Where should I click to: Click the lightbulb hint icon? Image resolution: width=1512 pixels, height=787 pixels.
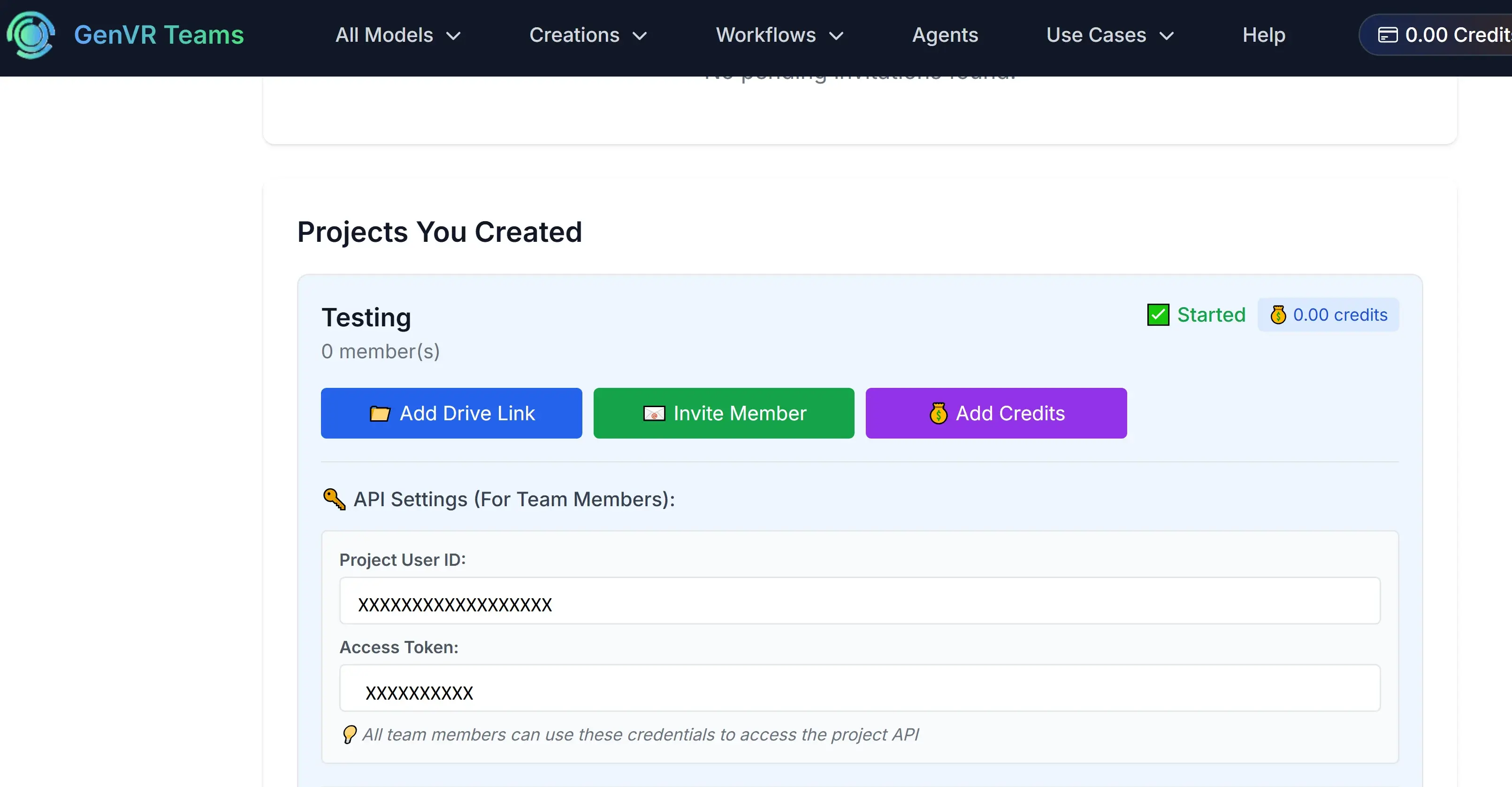point(349,734)
